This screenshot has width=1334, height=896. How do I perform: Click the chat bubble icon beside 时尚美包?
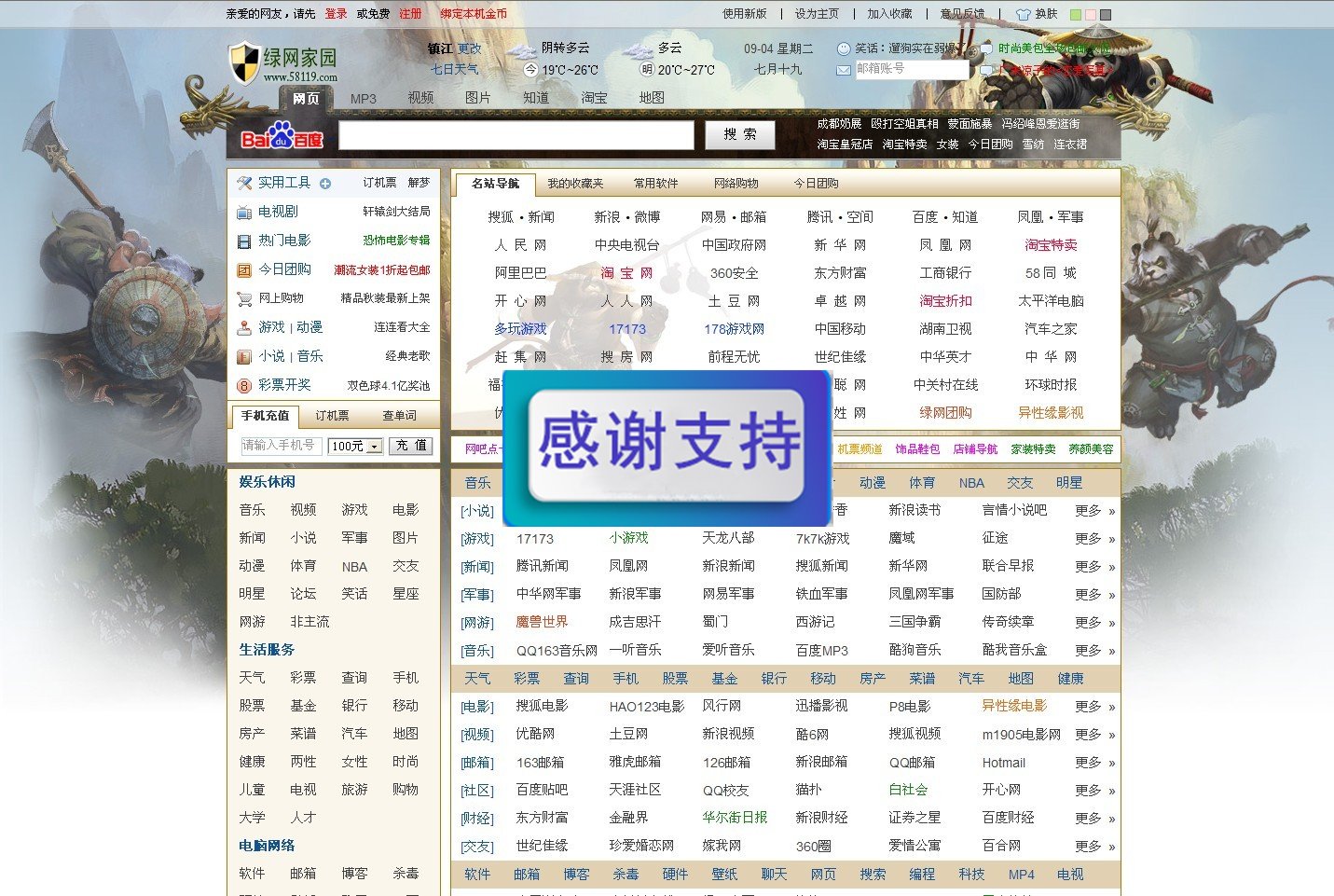986,48
